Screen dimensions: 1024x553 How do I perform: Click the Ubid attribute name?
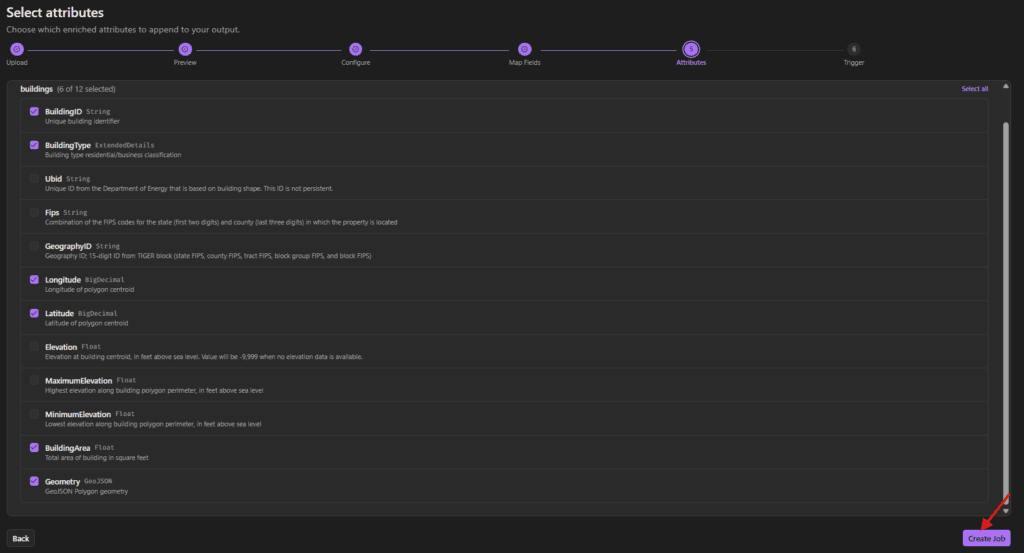[x=54, y=178]
